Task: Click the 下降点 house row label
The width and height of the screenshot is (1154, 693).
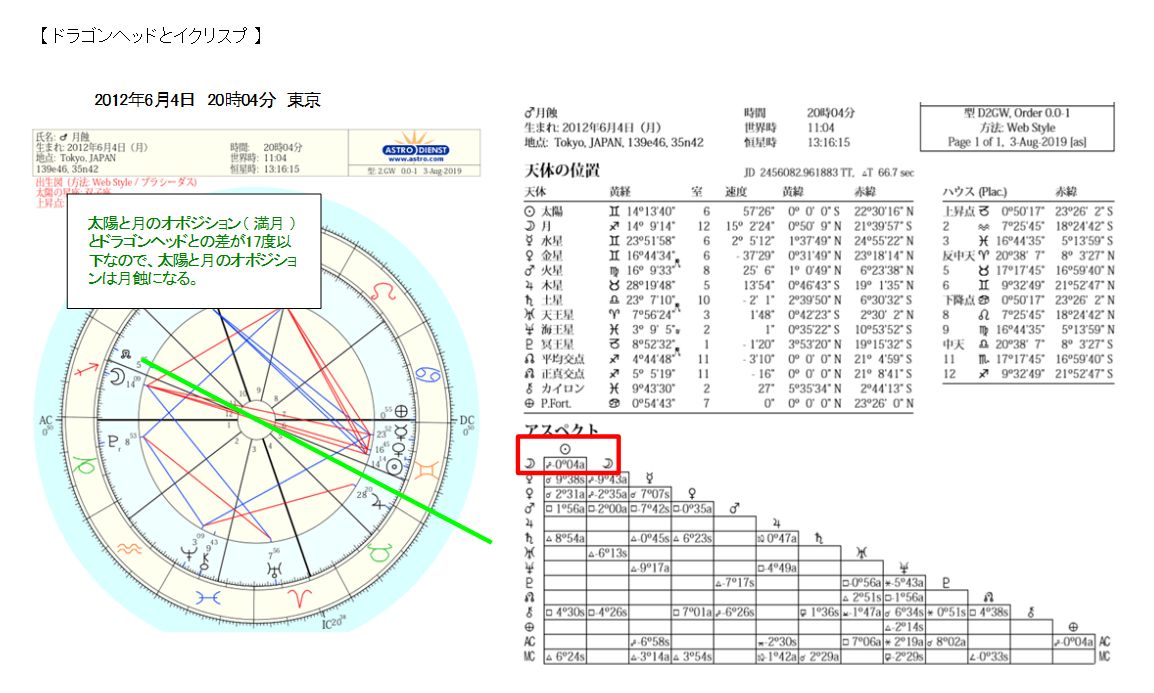Action: [x=959, y=300]
